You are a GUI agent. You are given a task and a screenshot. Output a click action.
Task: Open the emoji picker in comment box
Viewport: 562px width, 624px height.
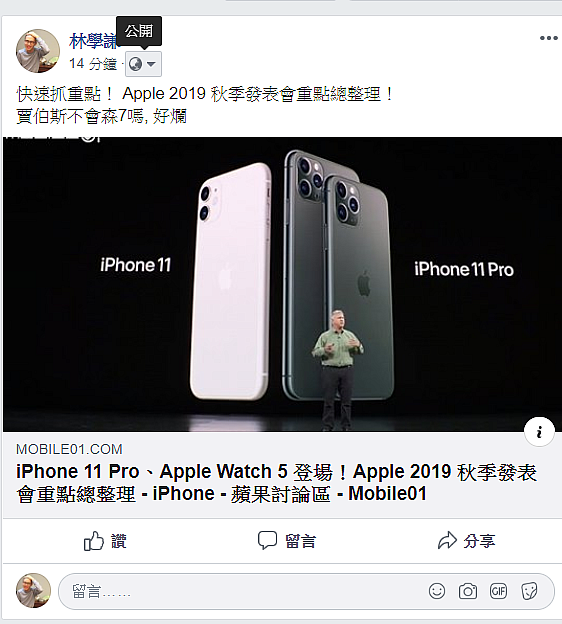click(x=437, y=591)
